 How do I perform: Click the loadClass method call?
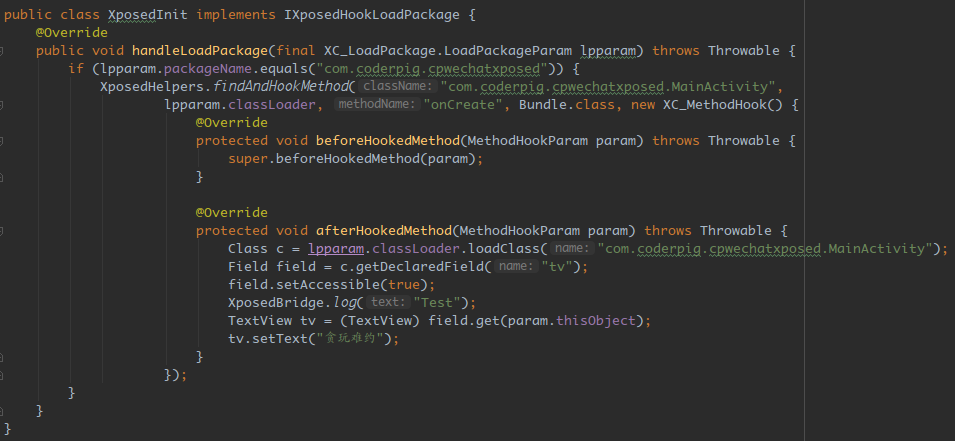pos(506,249)
